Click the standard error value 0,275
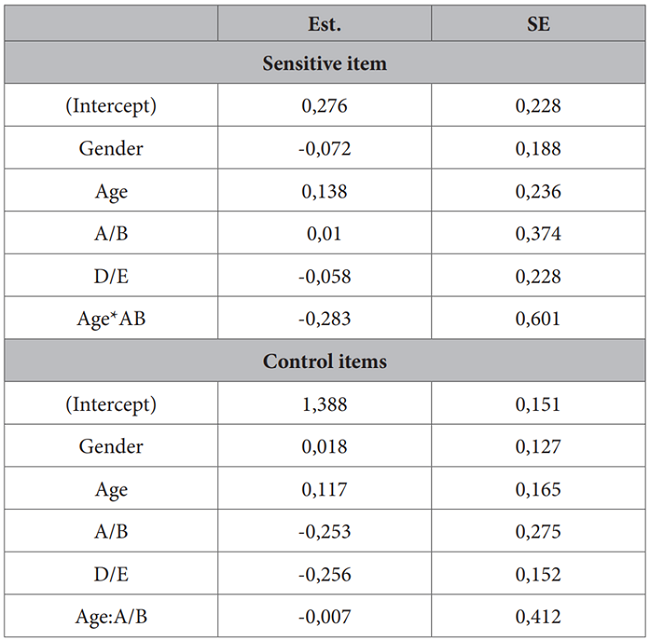 point(538,531)
